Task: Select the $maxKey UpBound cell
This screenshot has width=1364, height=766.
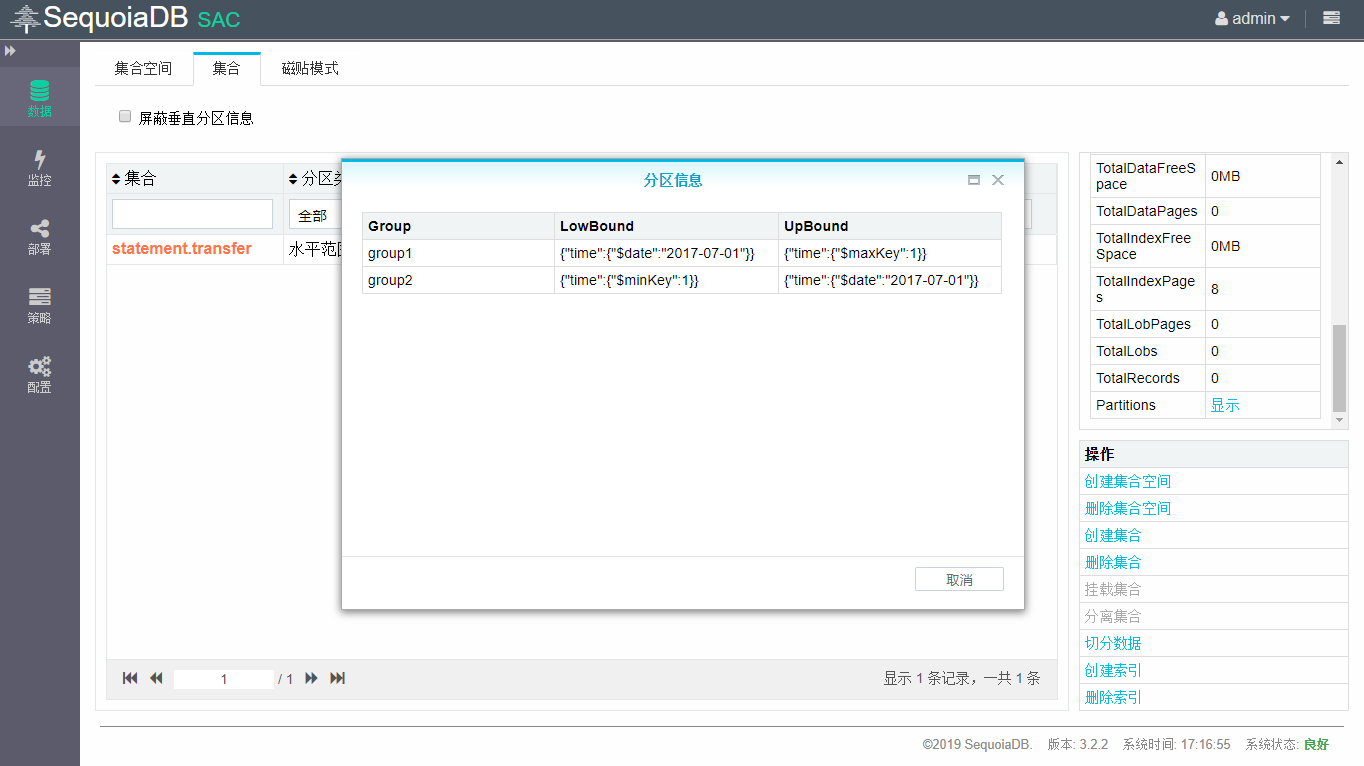Action: (x=890, y=253)
